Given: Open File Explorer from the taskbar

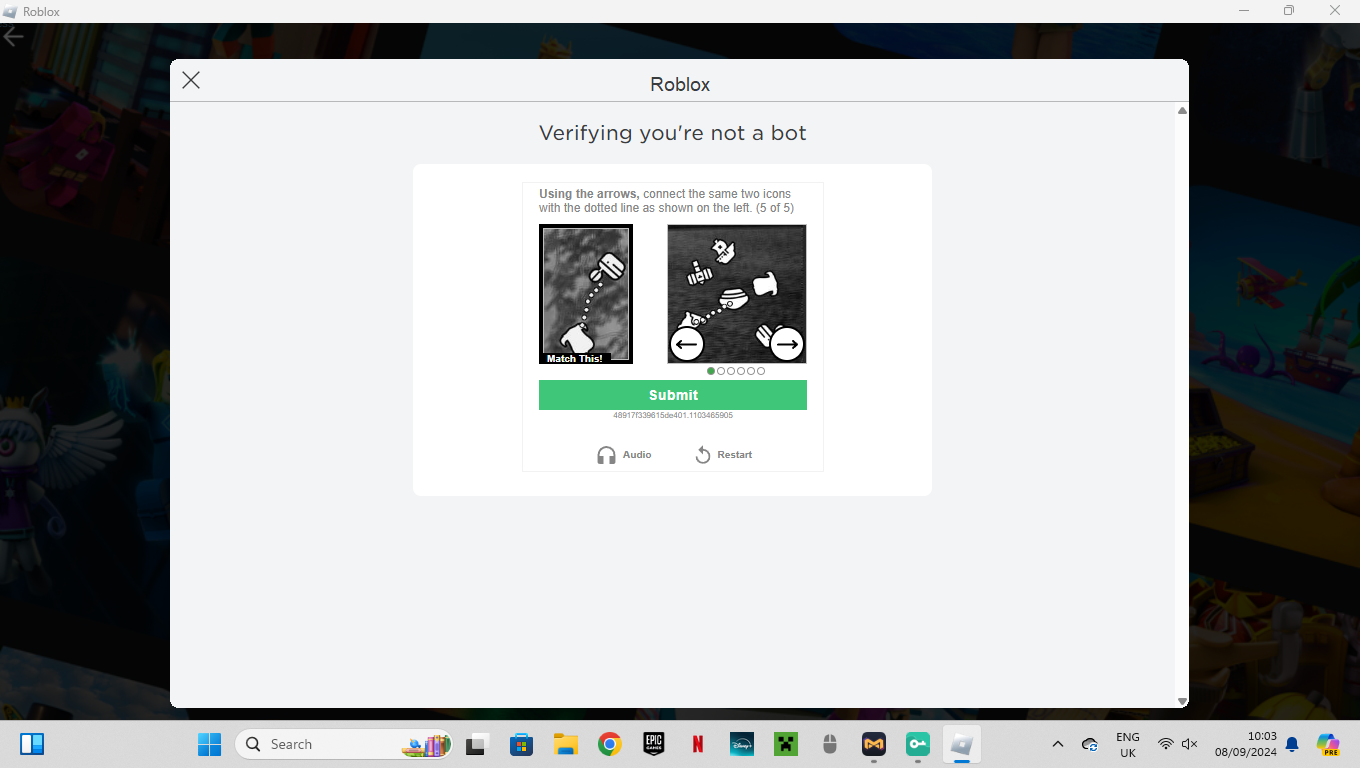Looking at the screenshot, I should pos(566,744).
